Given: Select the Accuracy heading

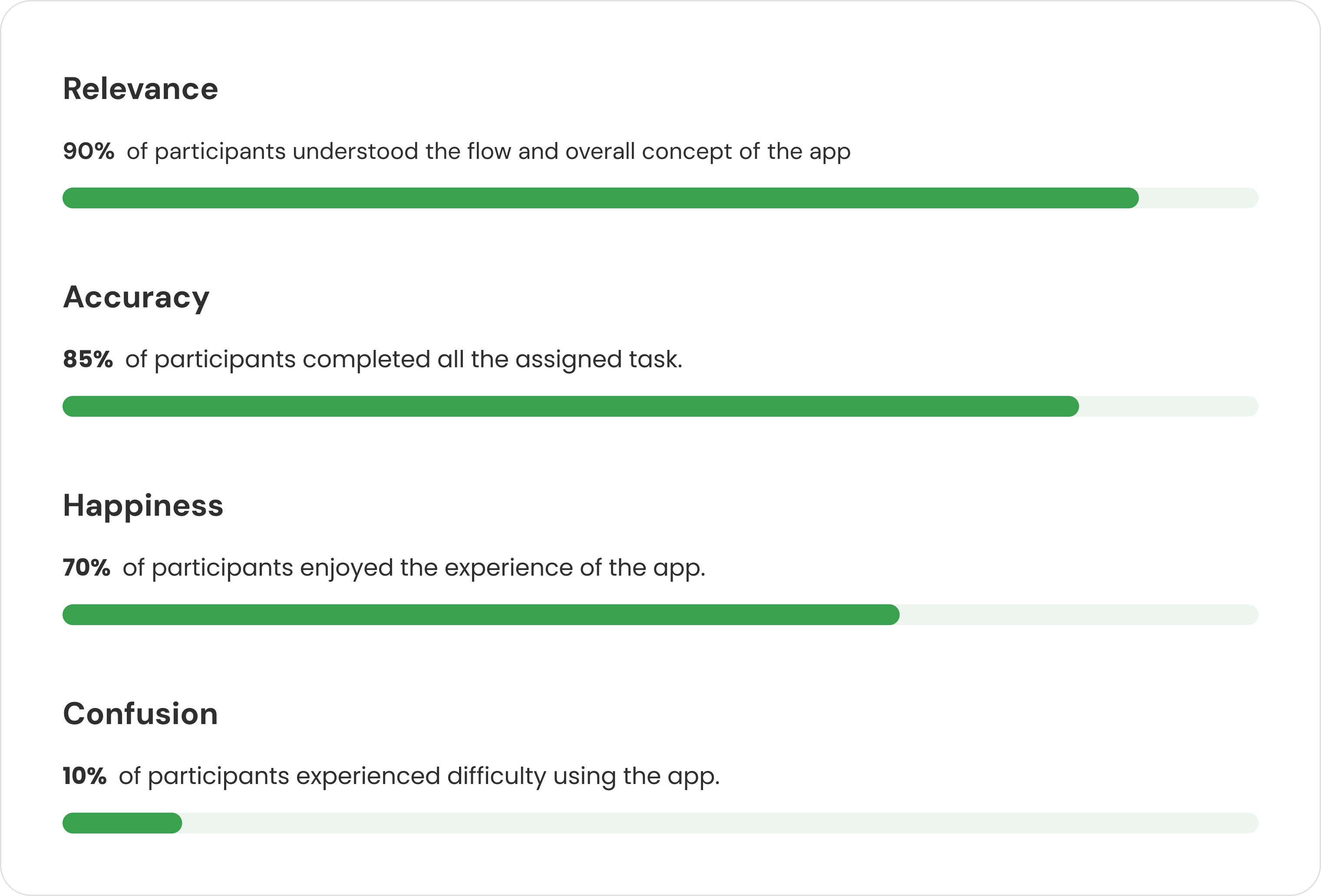Looking at the screenshot, I should [136, 297].
